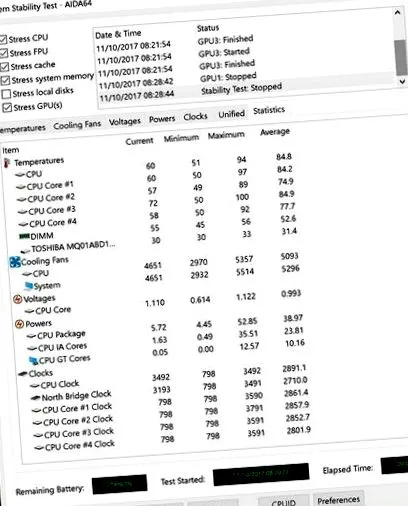Viewport: 408px width, 506px height.
Task: Click the log scrollbar thumb
Action: pos(400,57)
